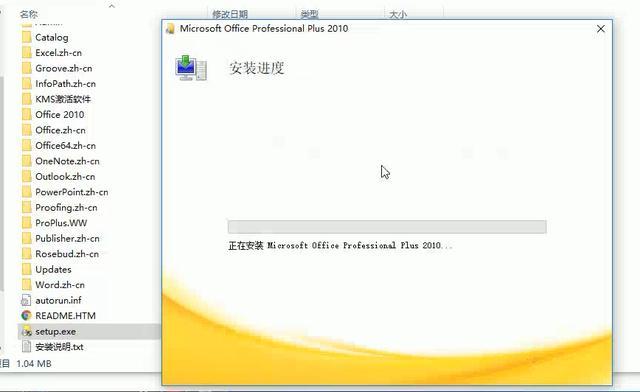Select the KMS激活软件 folder icon
640x392 pixels.
coord(27,99)
